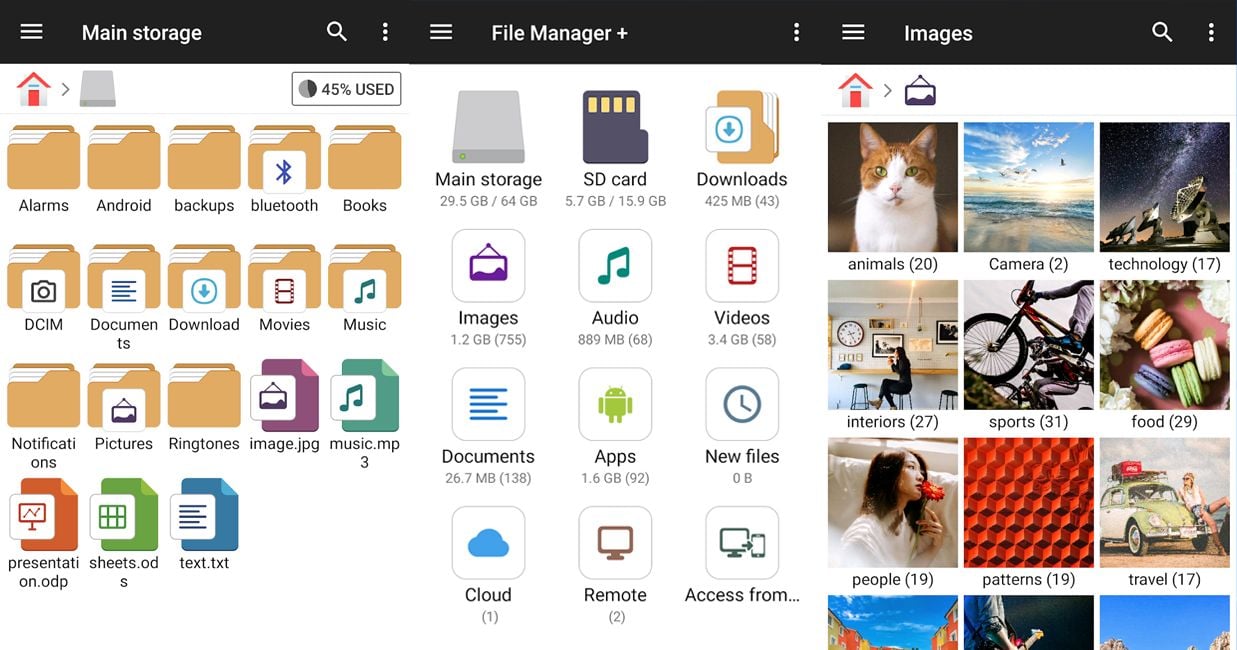
Task: Open the Documents folder in Main storage
Action: pos(124,296)
